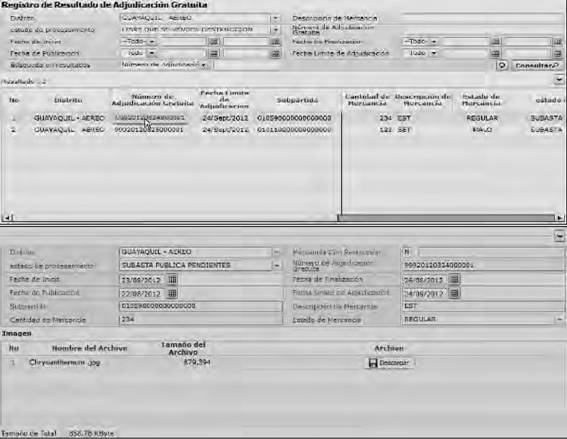Viewport: 567px width, 439px height.
Task: Open the estado de procesamiento dropdown at top
Action: click(275, 30)
